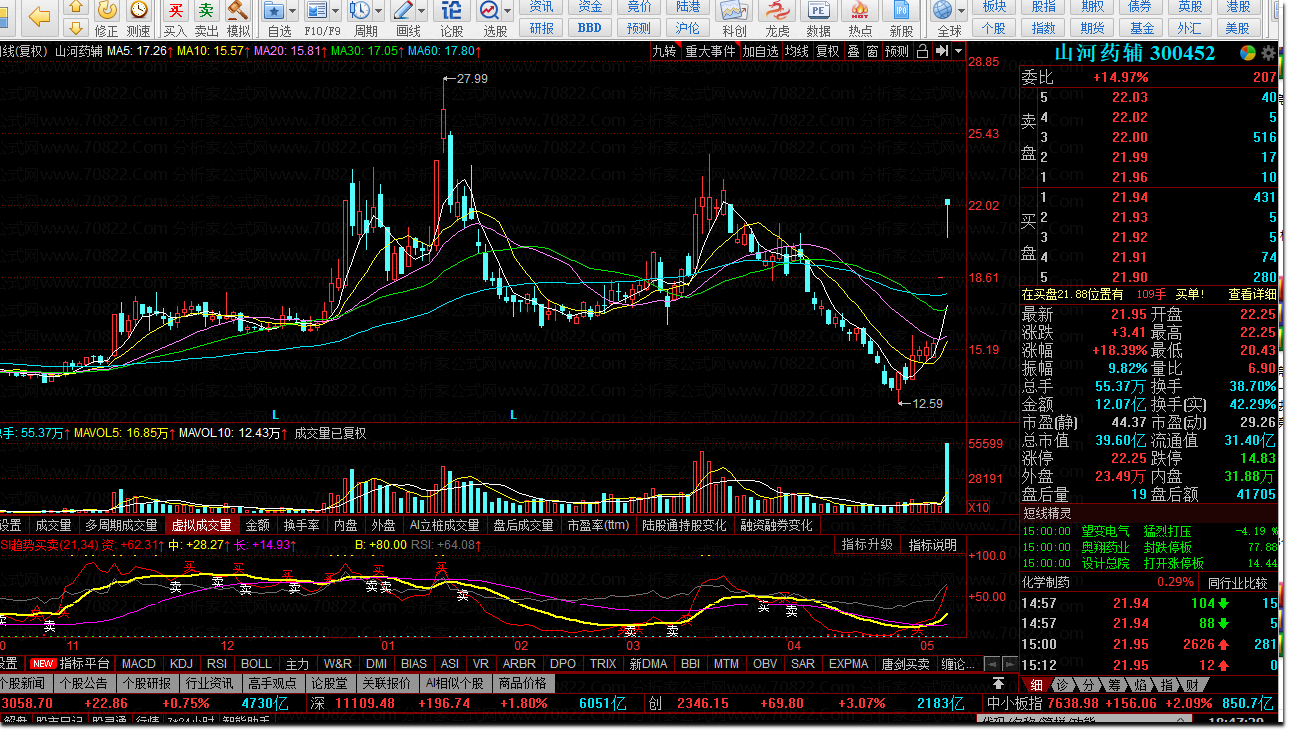This screenshot has height=730, width=1289.
Task: Go back with the yellow left arrow
Action: click(40, 15)
